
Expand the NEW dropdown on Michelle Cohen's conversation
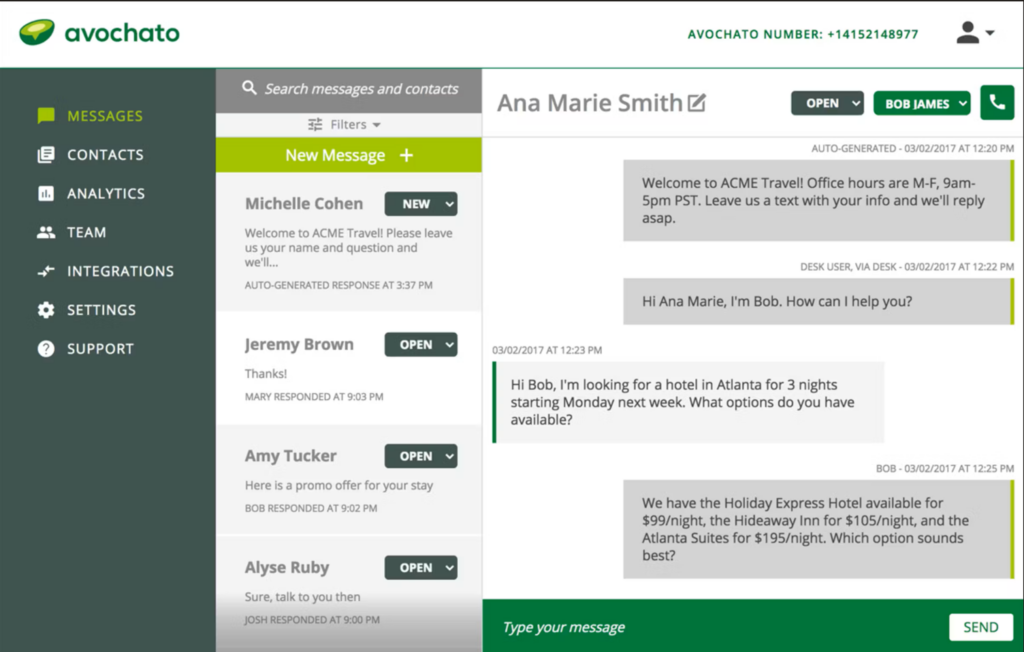(420, 203)
